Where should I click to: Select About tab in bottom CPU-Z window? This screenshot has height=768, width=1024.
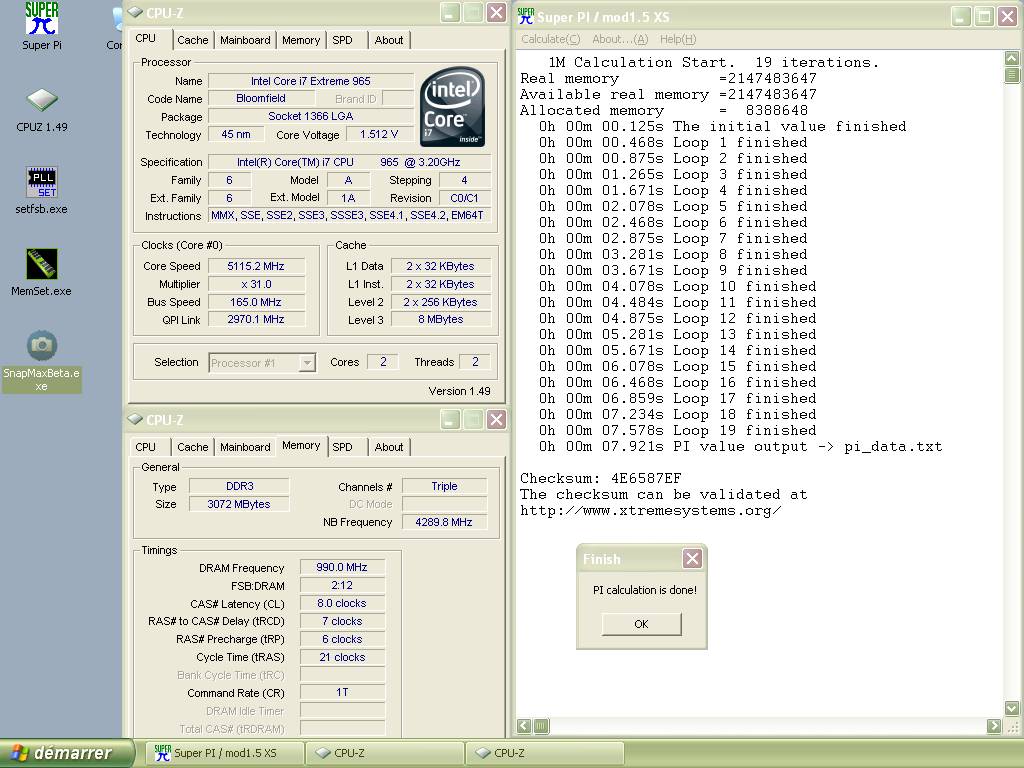point(389,447)
